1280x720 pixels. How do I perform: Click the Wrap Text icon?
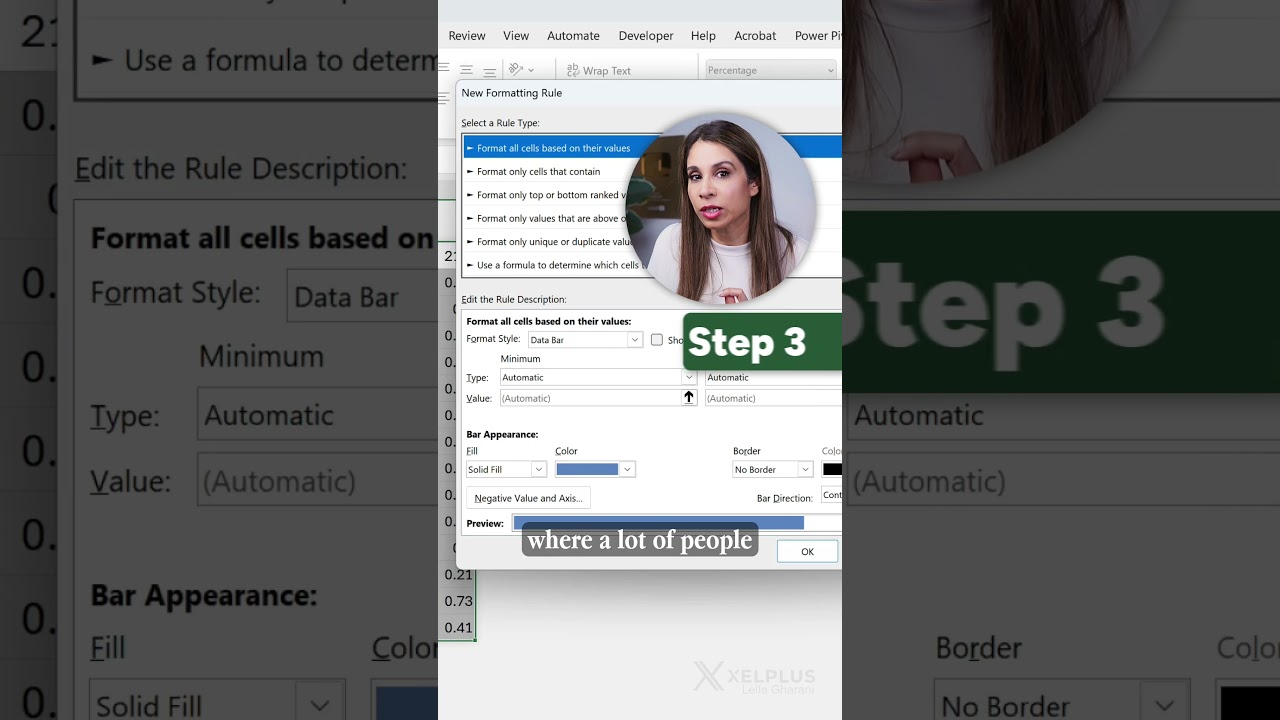pos(573,70)
